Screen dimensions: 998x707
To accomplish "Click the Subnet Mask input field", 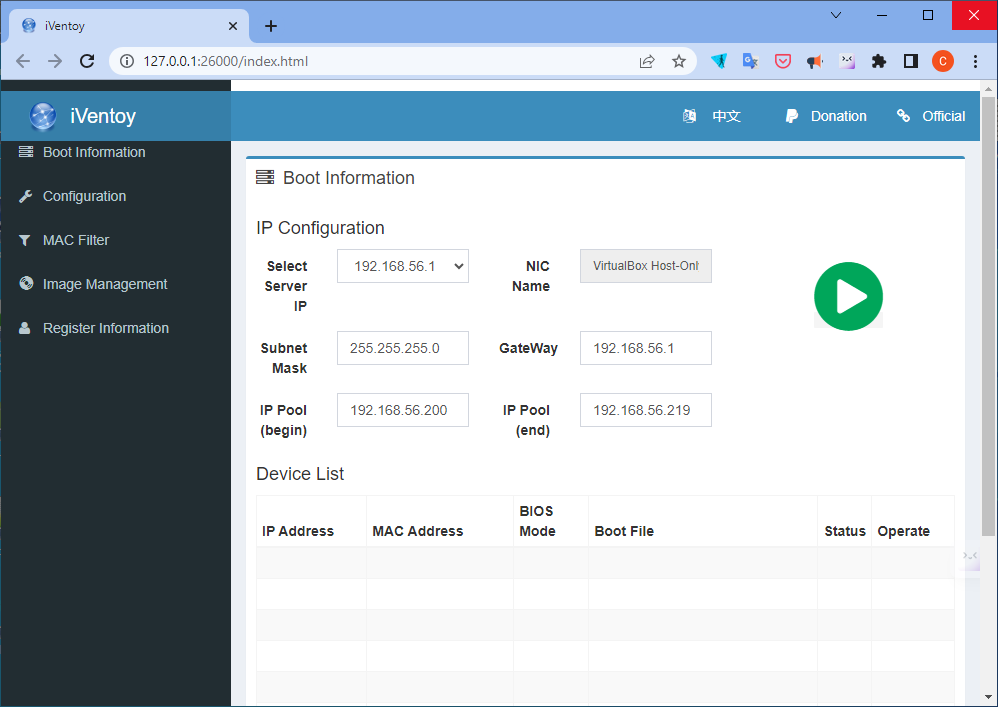I will [403, 348].
